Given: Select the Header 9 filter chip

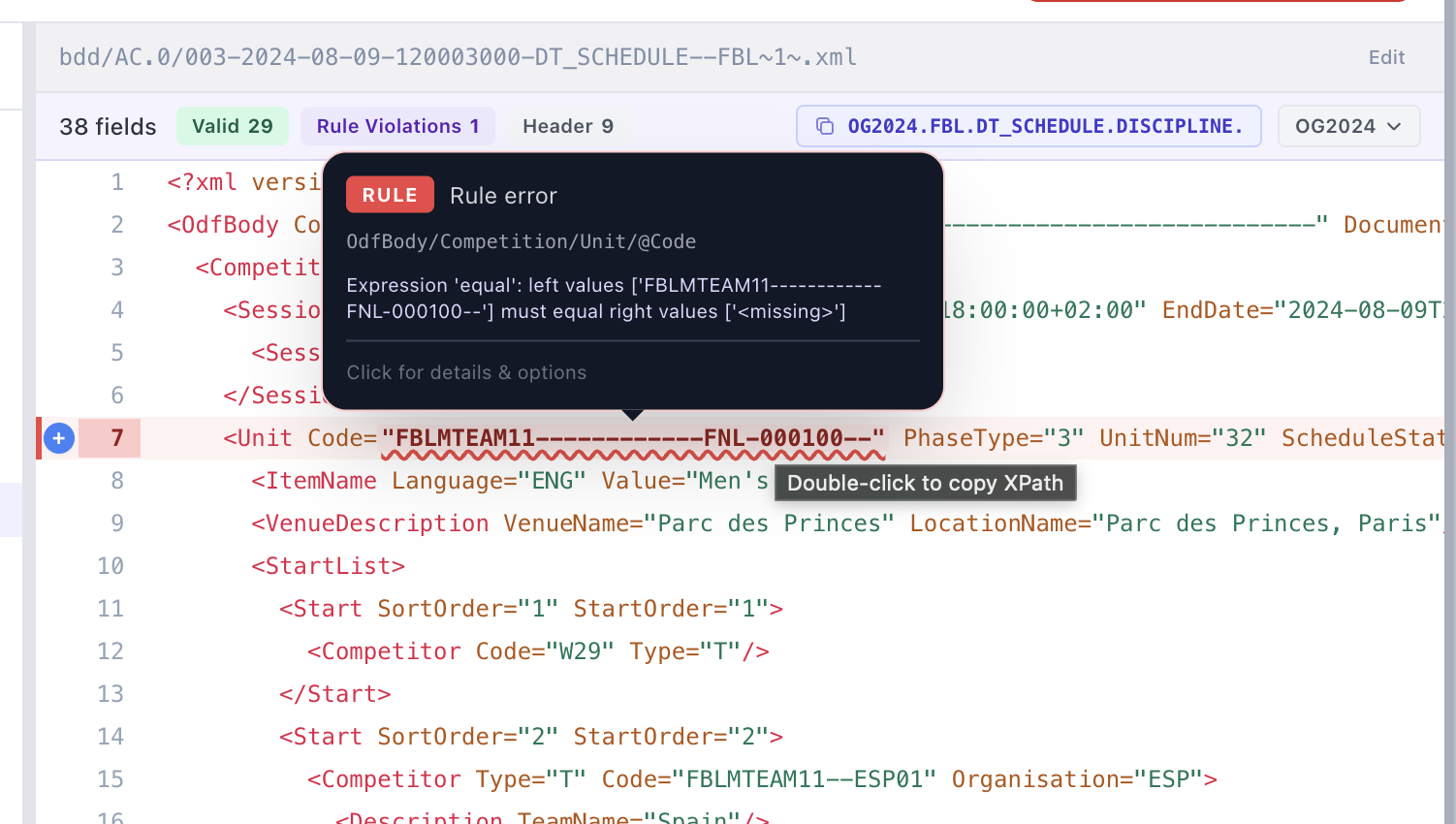Looking at the screenshot, I should tap(568, 126).
